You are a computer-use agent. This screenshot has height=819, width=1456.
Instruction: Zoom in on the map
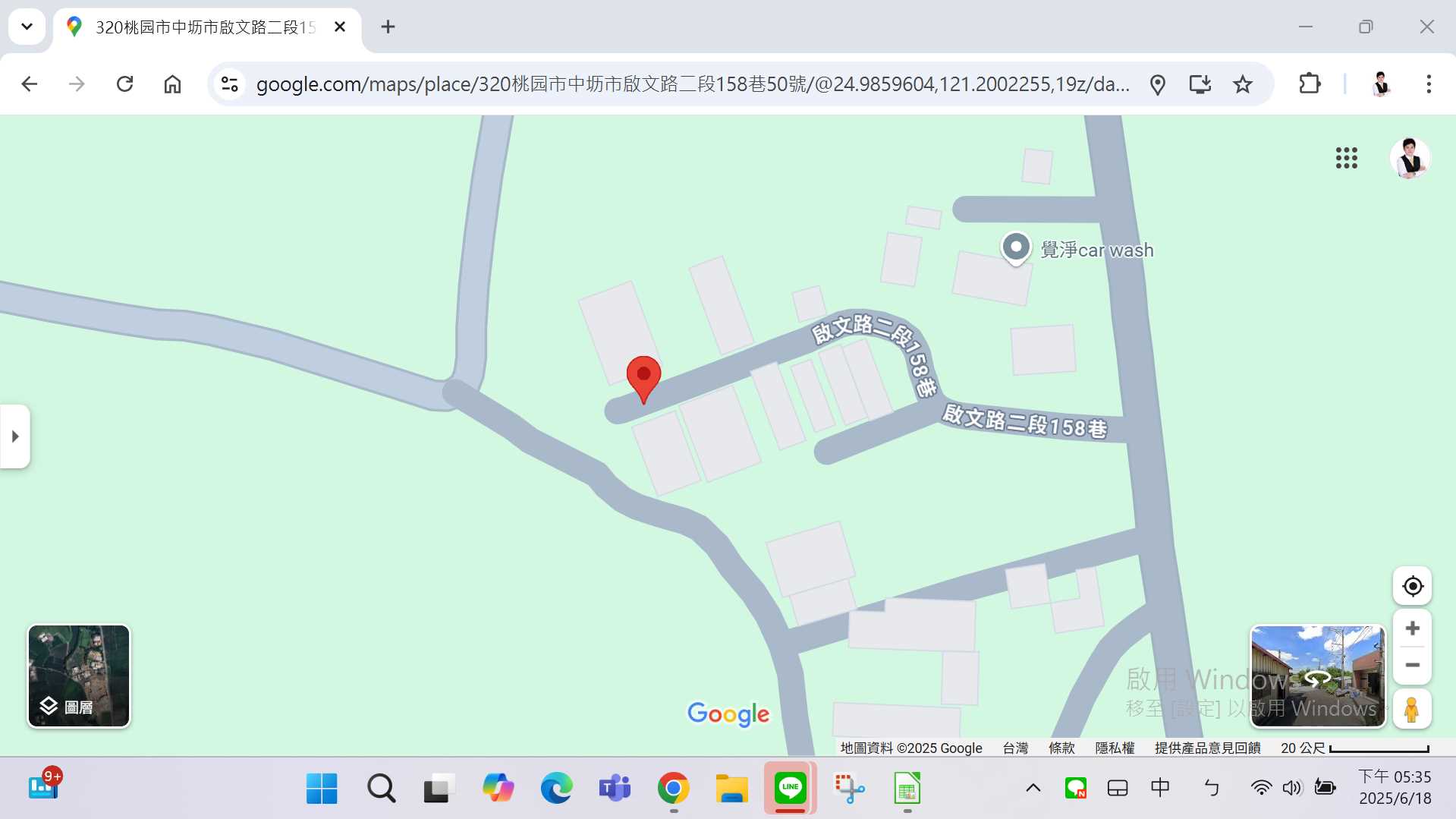[x=1411, y=628]
